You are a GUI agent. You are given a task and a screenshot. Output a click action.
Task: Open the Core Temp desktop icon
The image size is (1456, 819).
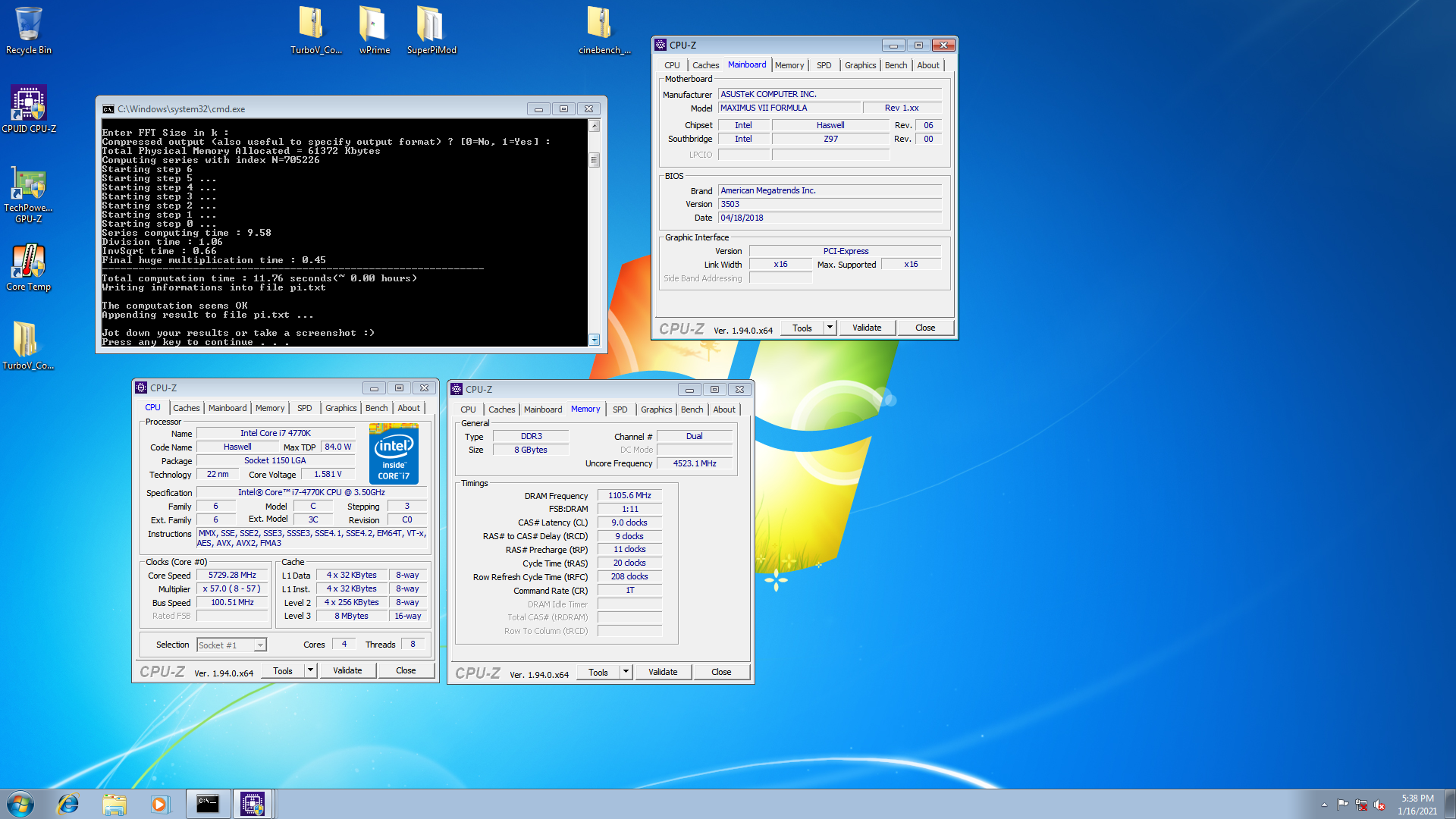29,267
